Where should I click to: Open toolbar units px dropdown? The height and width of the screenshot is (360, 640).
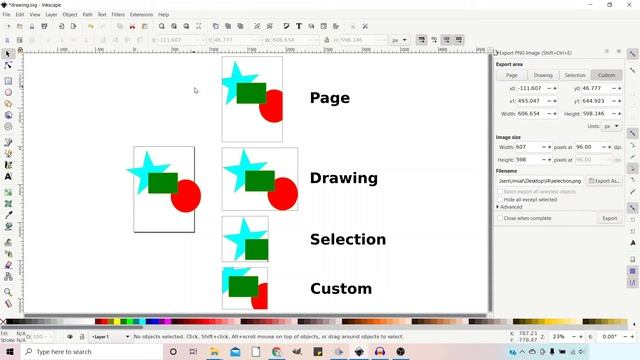[x=399, y=40]
